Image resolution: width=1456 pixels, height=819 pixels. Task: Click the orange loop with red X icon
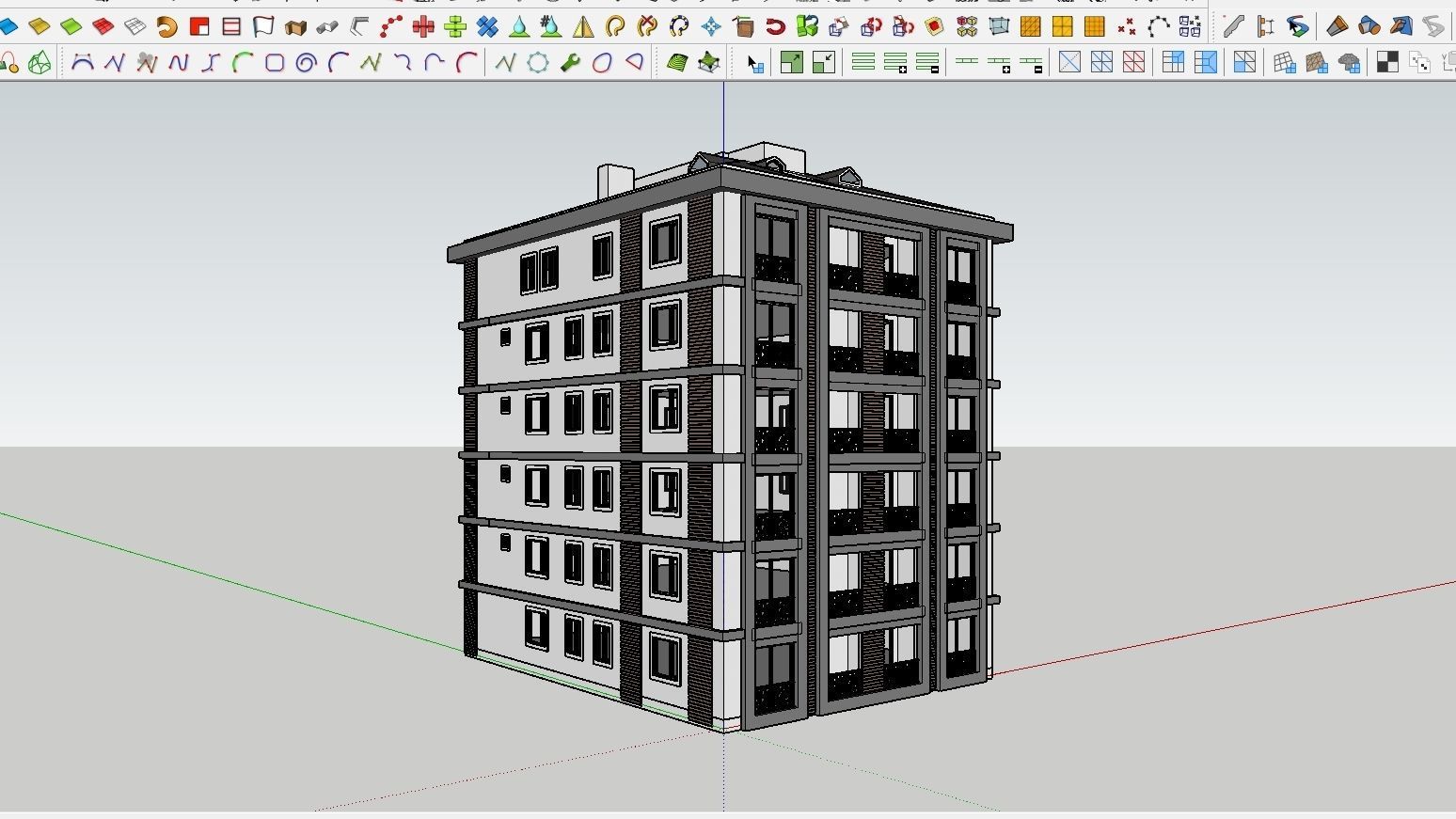[647, 26]
